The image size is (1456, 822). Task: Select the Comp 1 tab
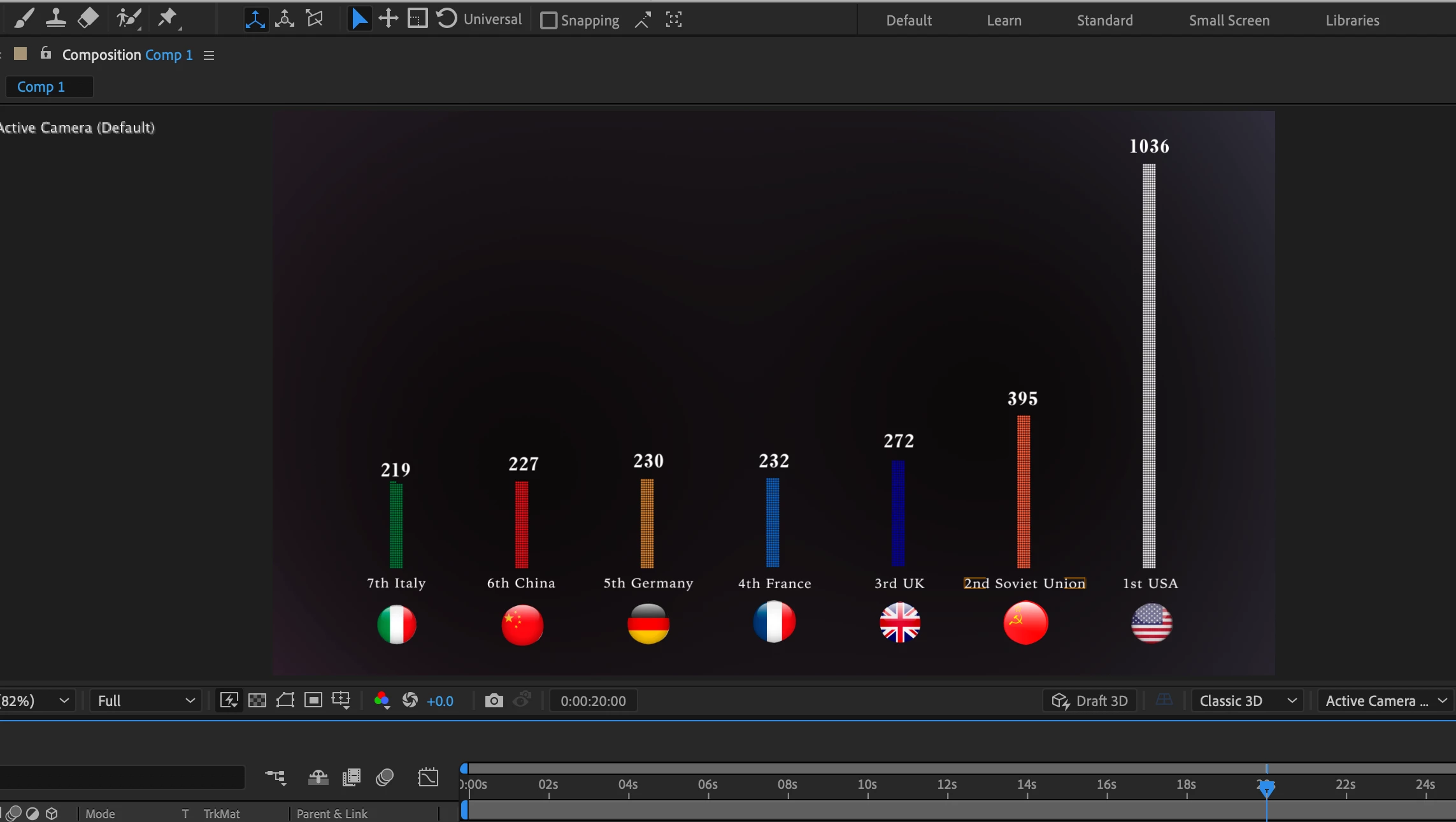click(41, 87)
